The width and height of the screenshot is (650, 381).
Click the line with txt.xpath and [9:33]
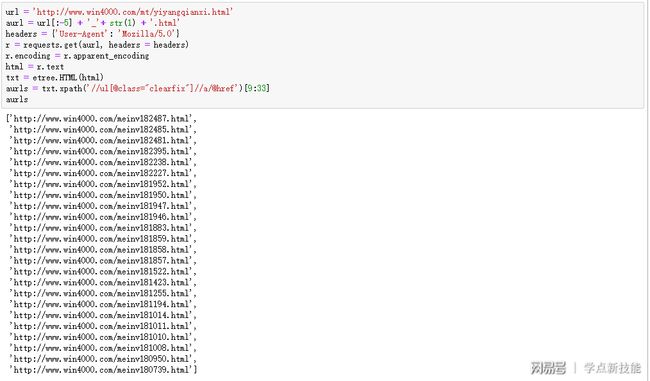pyautogui.click(x=138, y=88)
